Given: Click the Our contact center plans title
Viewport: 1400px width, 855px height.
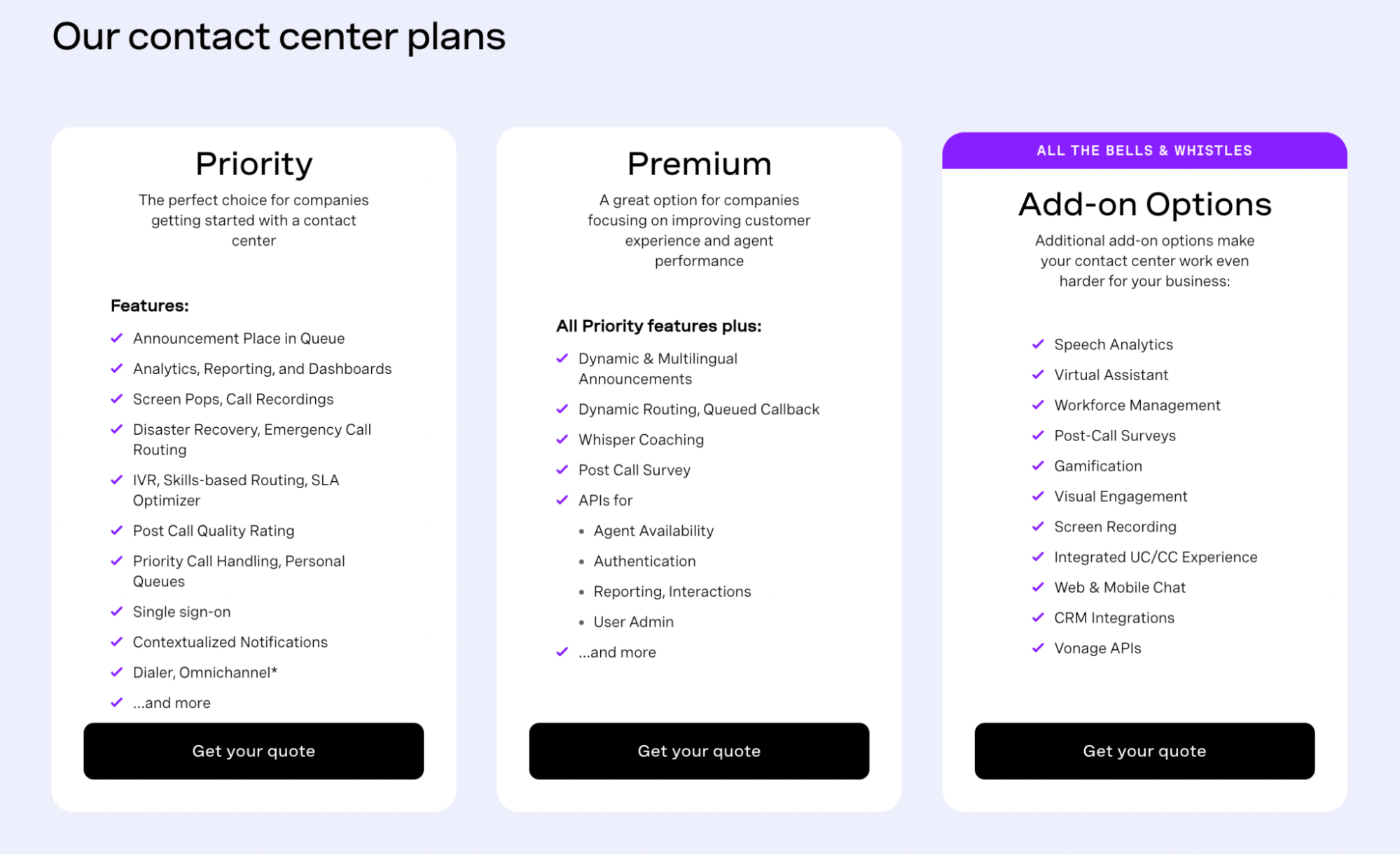Looking at the screenshot, I should [279, 36].
